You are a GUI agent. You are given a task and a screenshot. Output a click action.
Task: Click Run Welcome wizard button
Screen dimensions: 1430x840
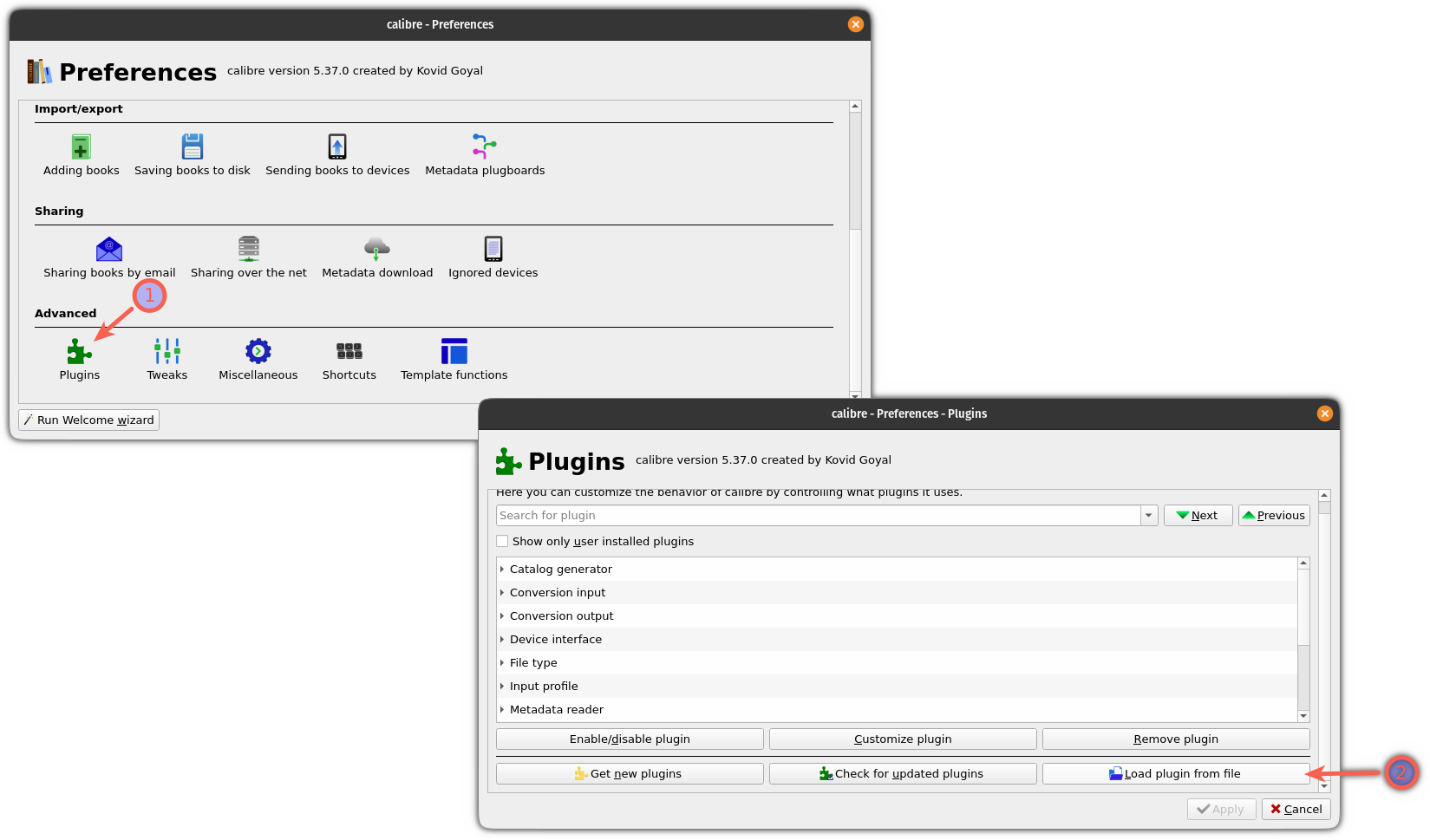click(x=89, y=420)
